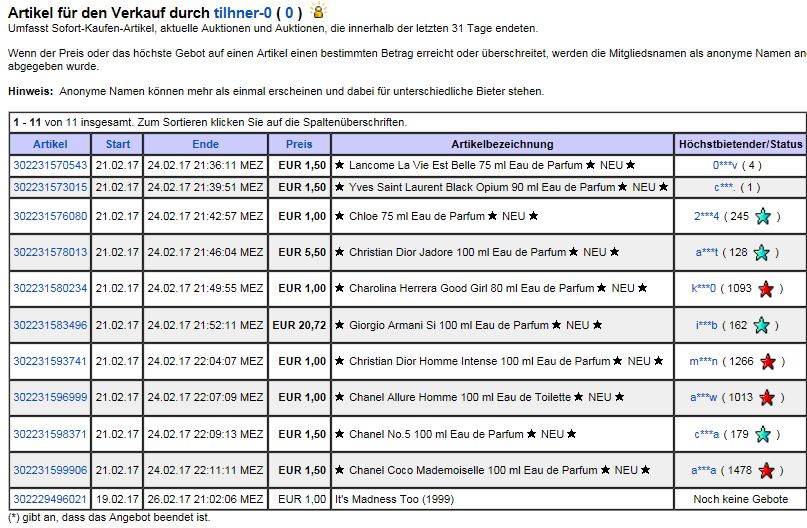Sort table by Preis column
The height and width of the screenshot is (528, 807).
click(299, 144)
